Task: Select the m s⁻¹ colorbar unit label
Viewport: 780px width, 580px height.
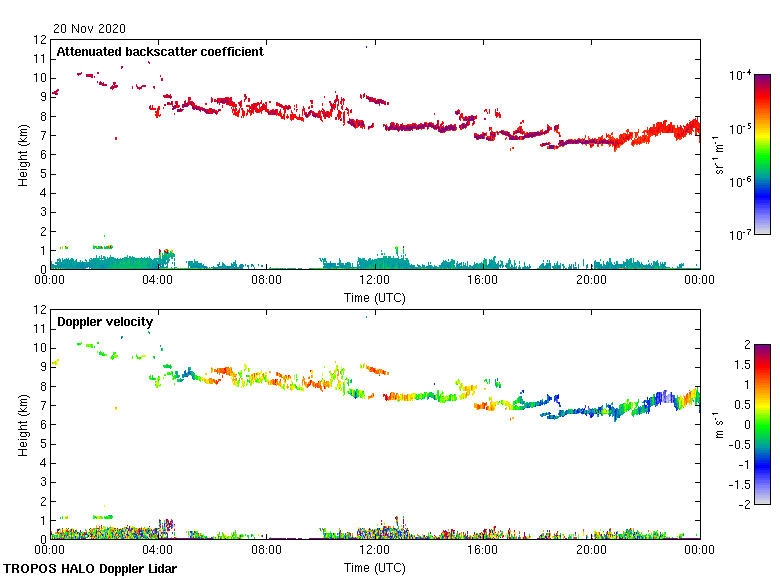Action: (721, 424)
